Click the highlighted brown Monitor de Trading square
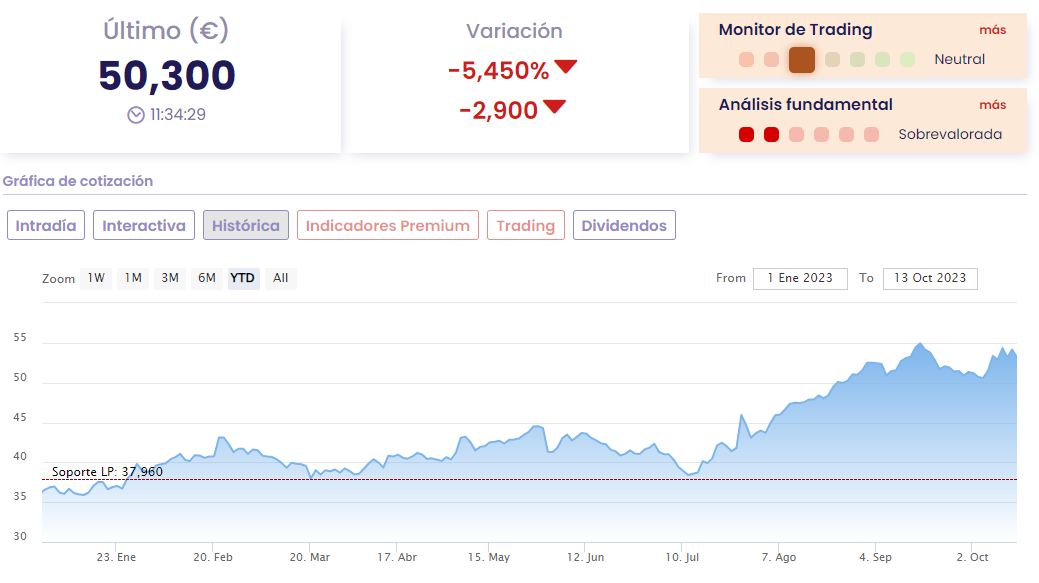The width and height of the screenshot is (1039, 583). 801,60
